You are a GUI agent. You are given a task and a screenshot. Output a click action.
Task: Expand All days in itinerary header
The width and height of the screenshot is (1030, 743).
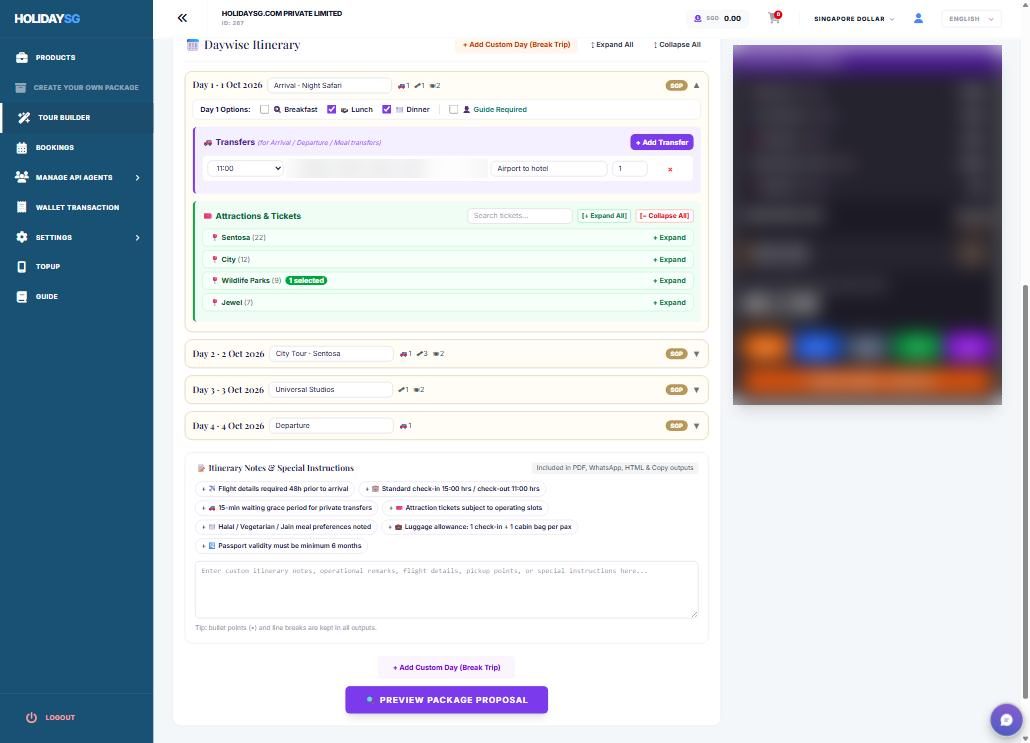[612, 45]
